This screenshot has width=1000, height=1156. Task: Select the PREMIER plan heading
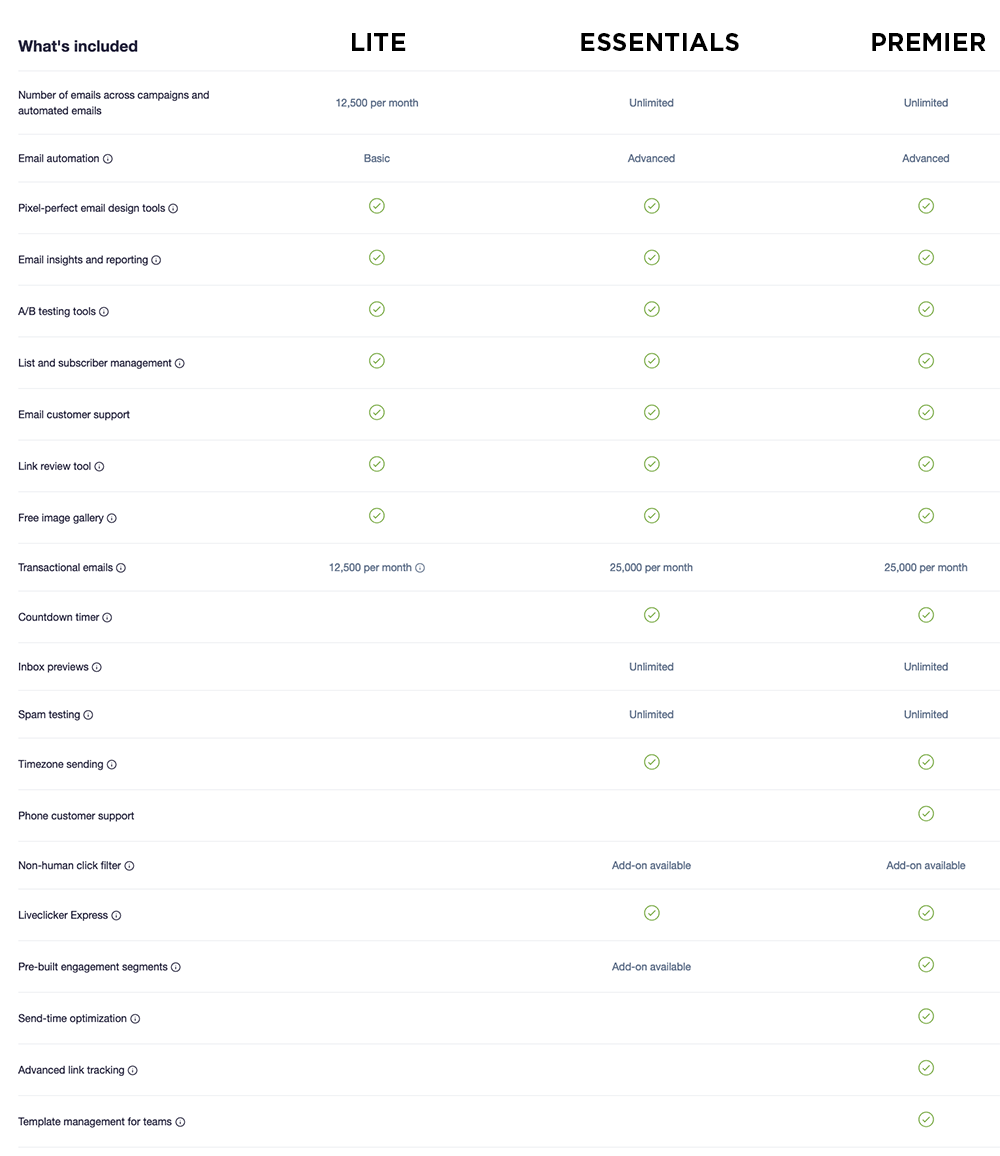click(x=928, y=43)
